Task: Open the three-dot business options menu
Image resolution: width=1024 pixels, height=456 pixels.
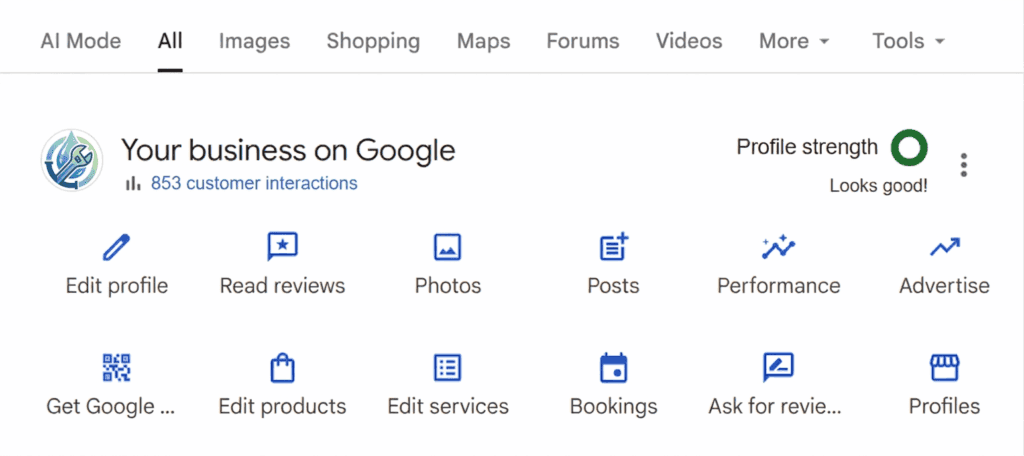Action: (963, 165)
